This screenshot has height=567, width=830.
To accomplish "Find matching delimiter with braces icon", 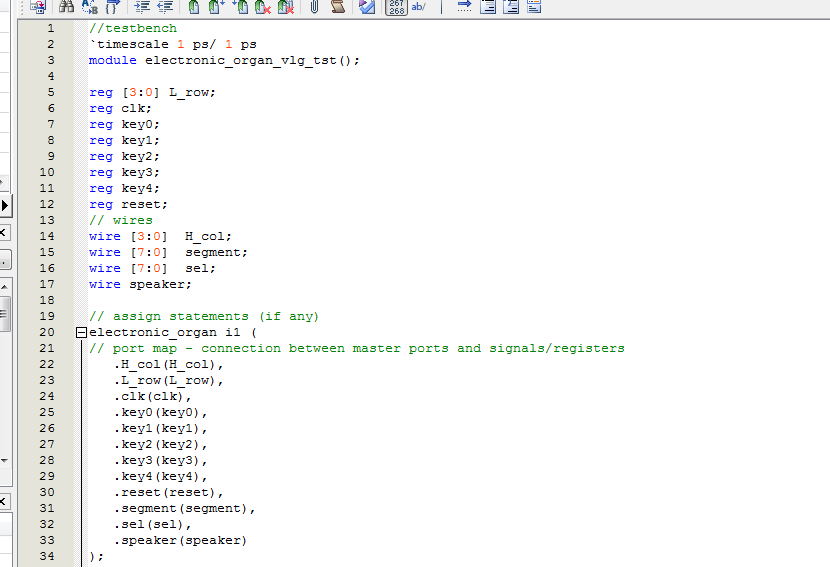I will pos(113,7).
